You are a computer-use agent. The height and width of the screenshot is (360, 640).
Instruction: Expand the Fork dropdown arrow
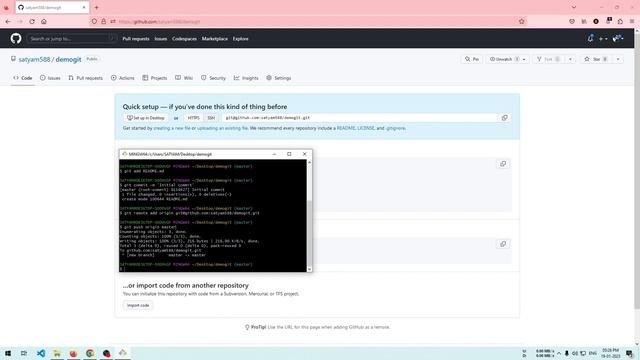click(x=570, y=59)
